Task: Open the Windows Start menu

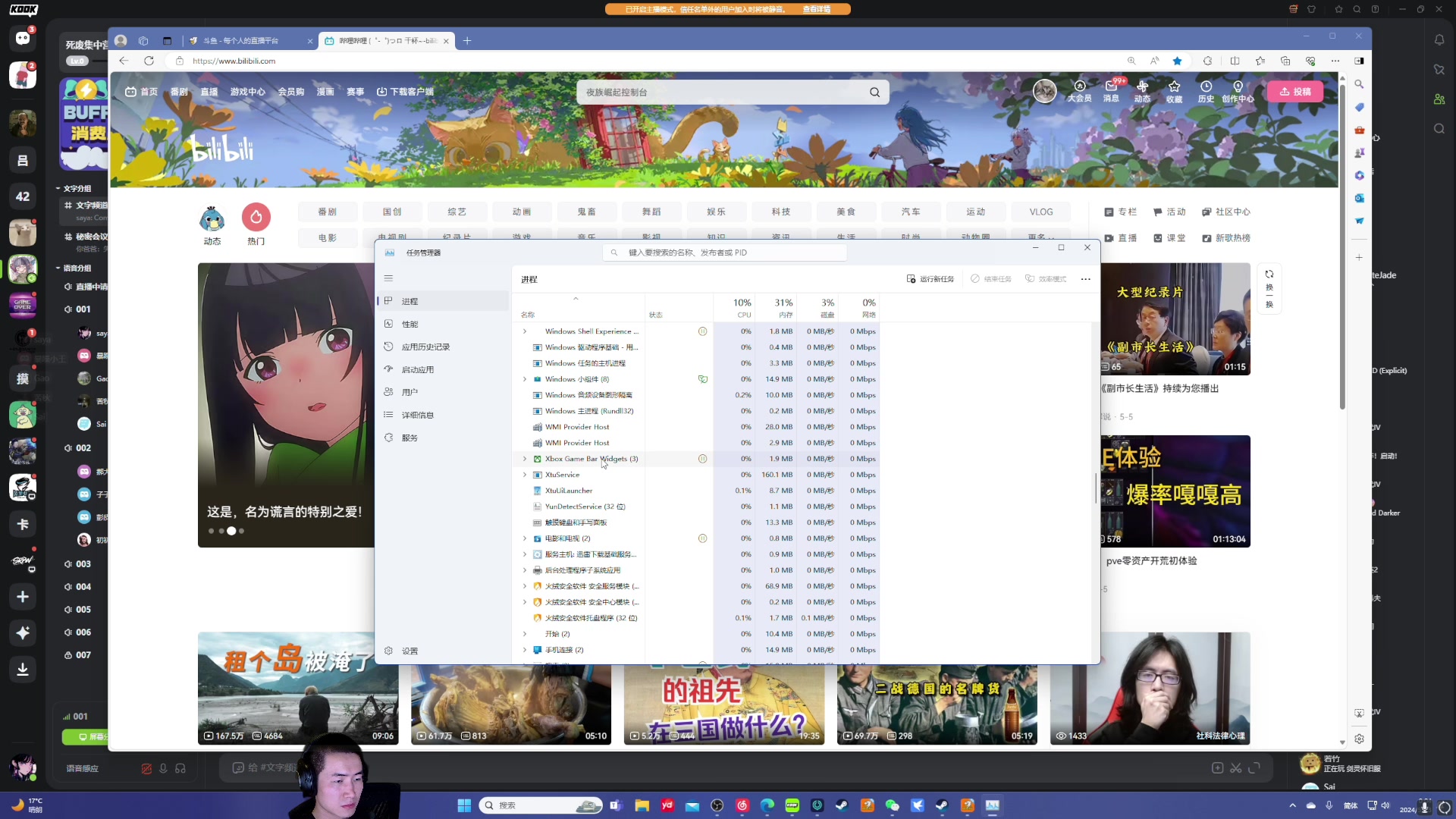Action: [x=464, y=805]
